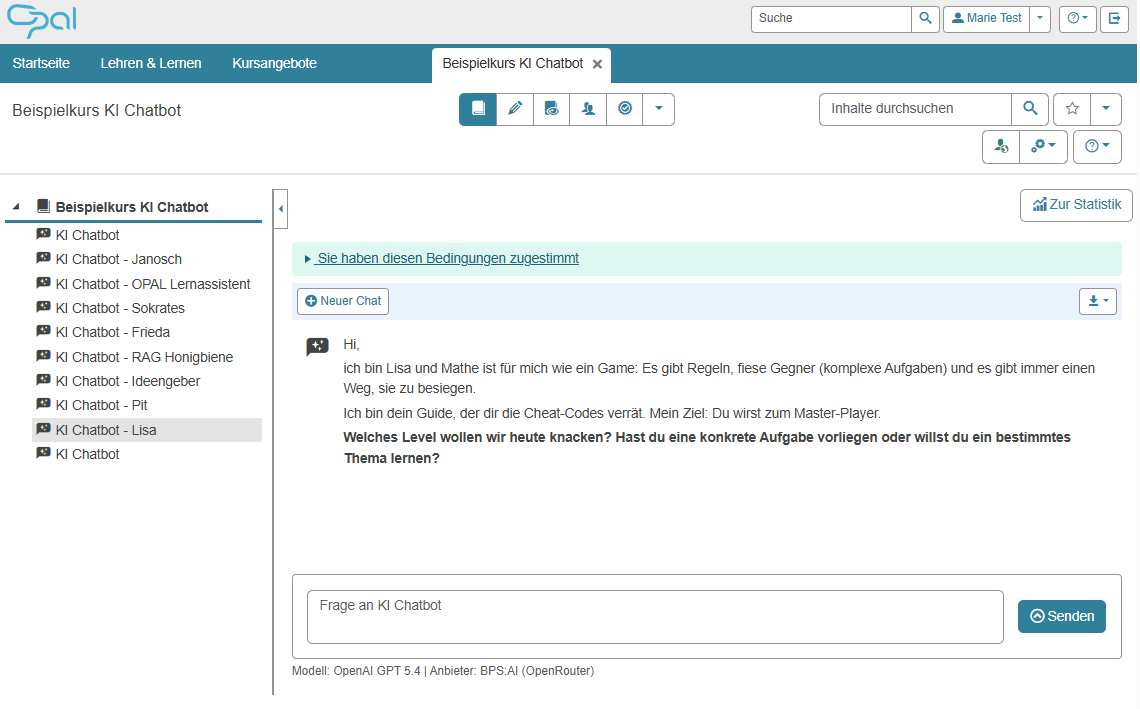Go to the Startseite tab
The height and width of the screenshot is (709, 1140).
[41, 63]
